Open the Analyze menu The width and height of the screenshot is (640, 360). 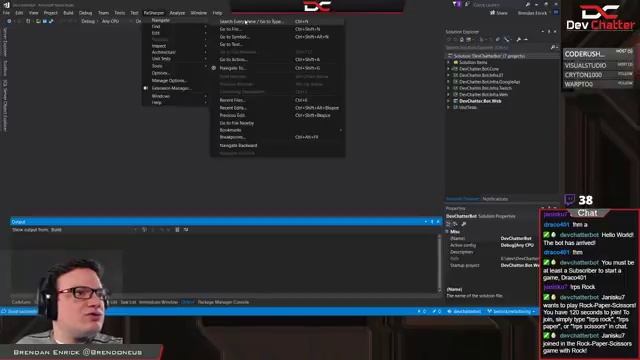tap(177, 13)
